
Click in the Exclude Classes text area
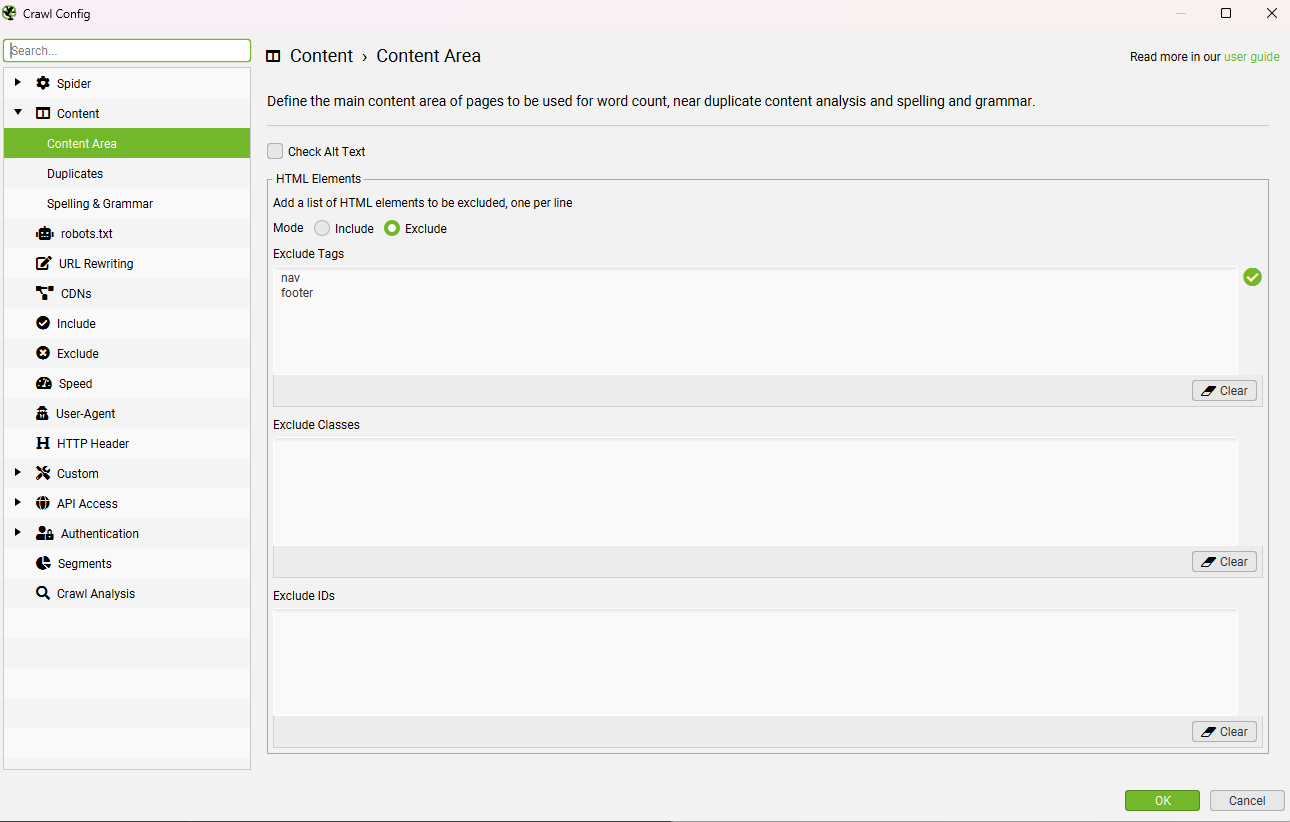pos(755,492)
